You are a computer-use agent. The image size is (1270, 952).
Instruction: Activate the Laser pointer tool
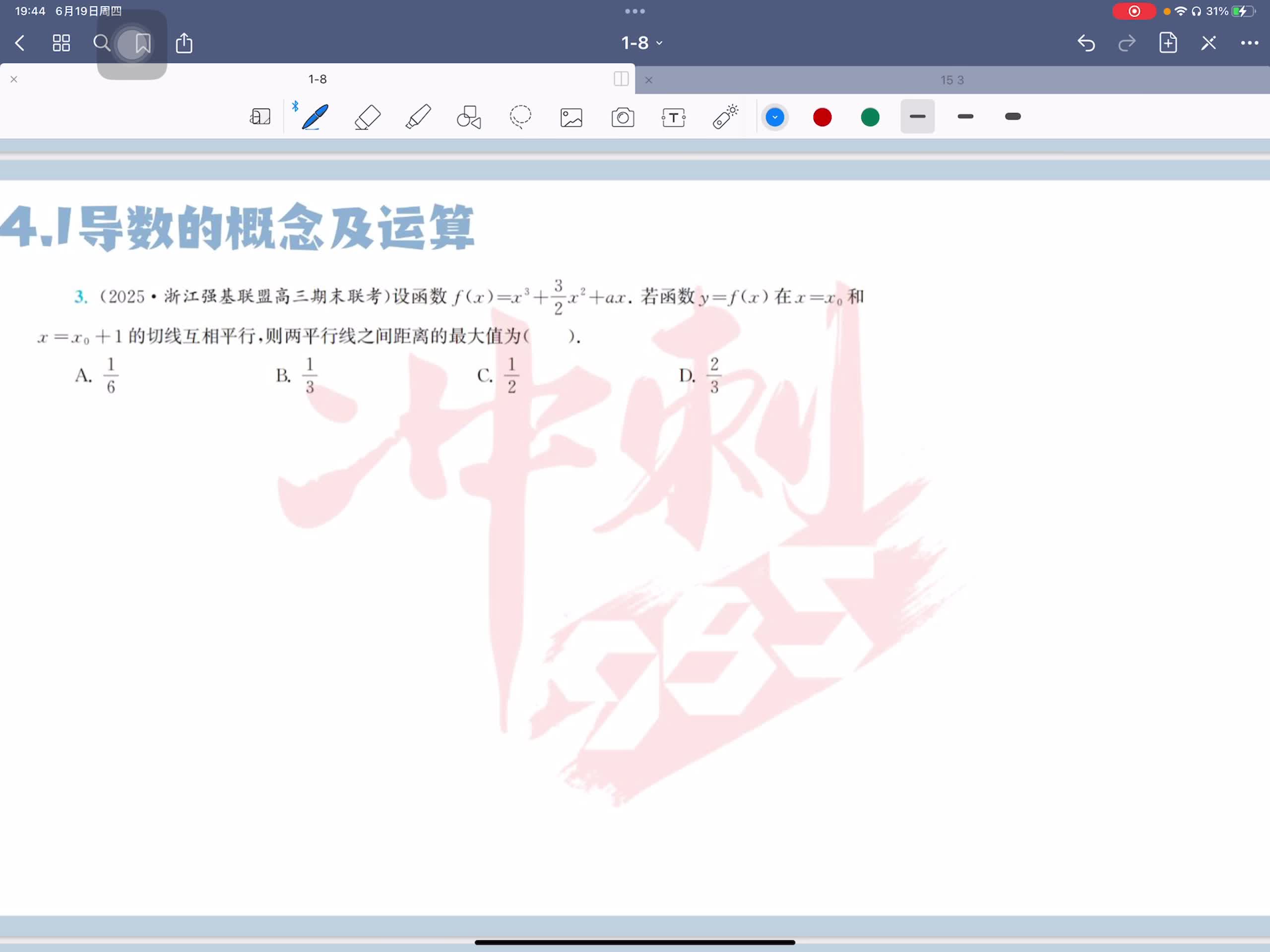(x=725, y=117)
